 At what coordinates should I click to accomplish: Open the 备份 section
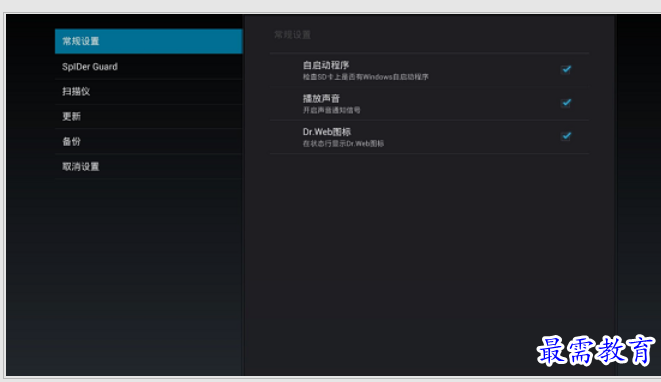[148, 142]
